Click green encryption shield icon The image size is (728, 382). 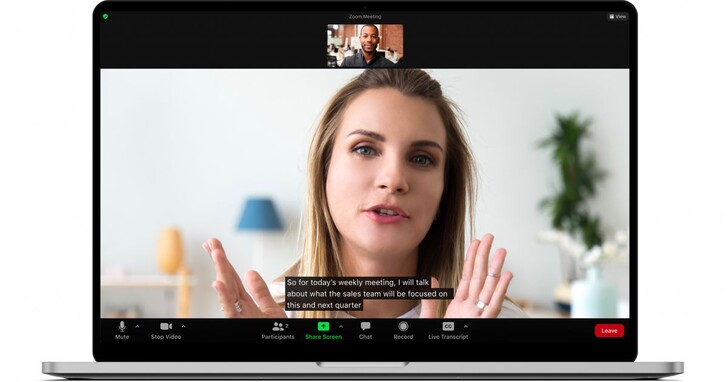click(x=105, y=16)
